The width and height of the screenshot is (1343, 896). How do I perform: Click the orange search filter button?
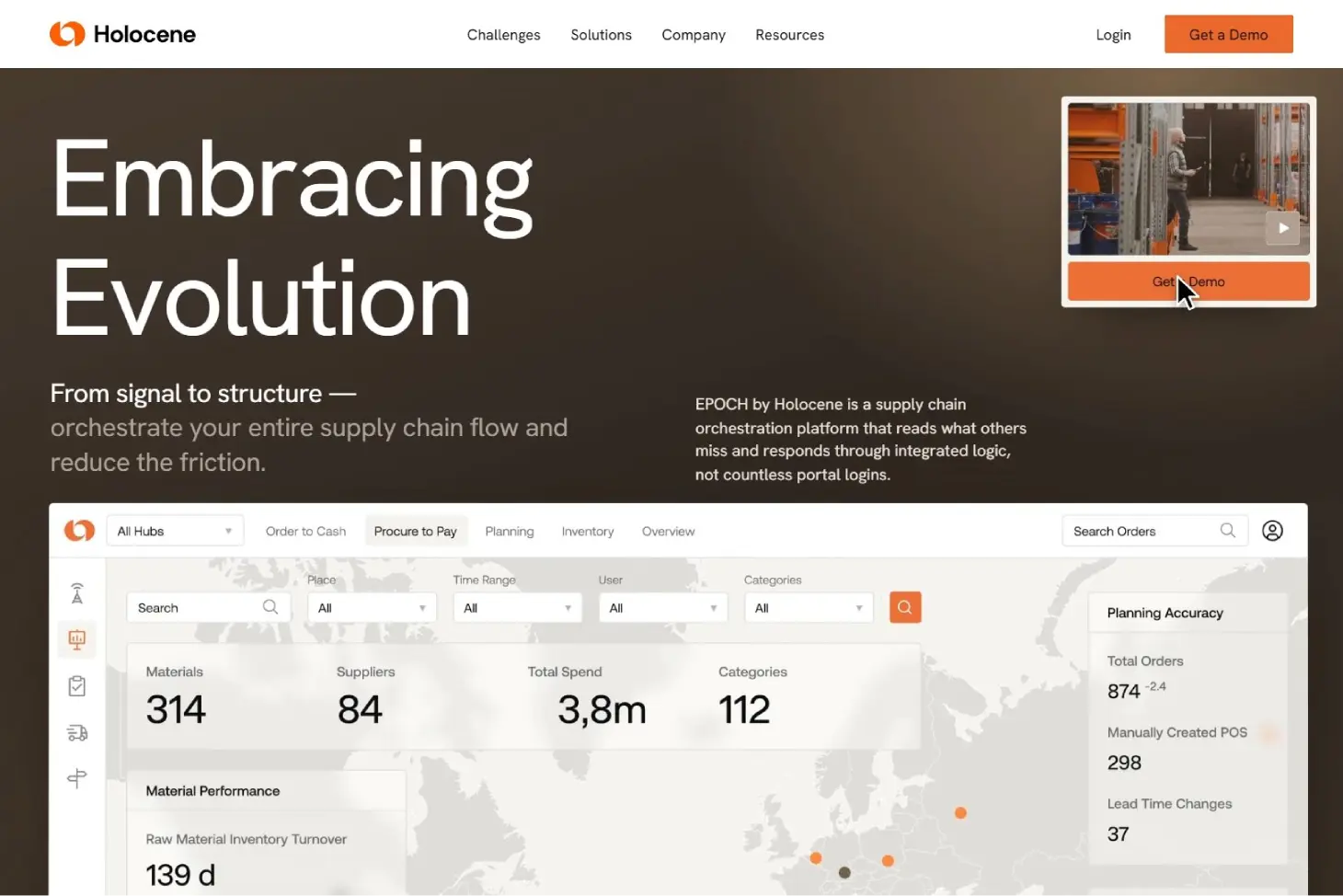pos(905,607)
